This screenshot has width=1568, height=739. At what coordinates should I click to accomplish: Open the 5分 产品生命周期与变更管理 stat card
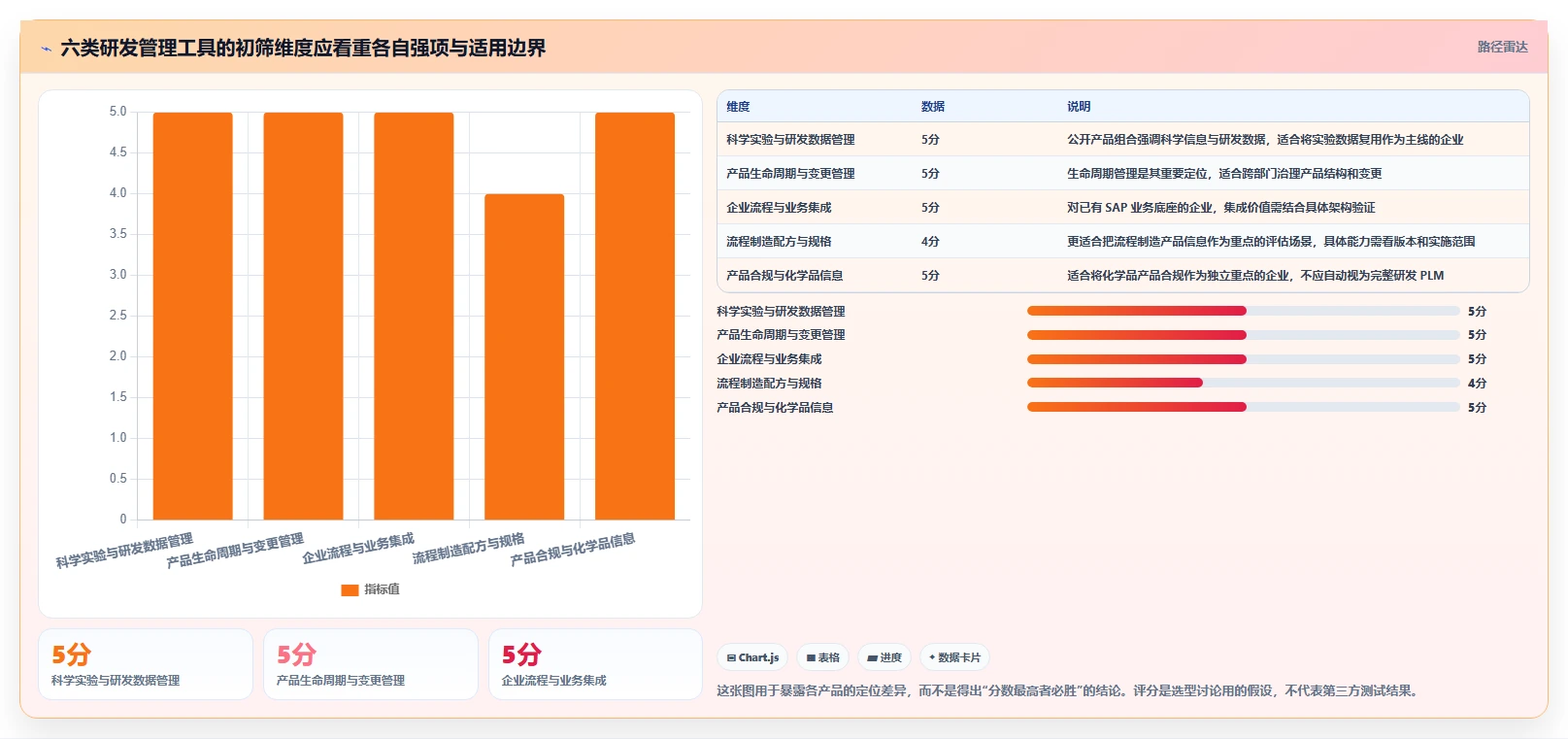coord(371,664)
